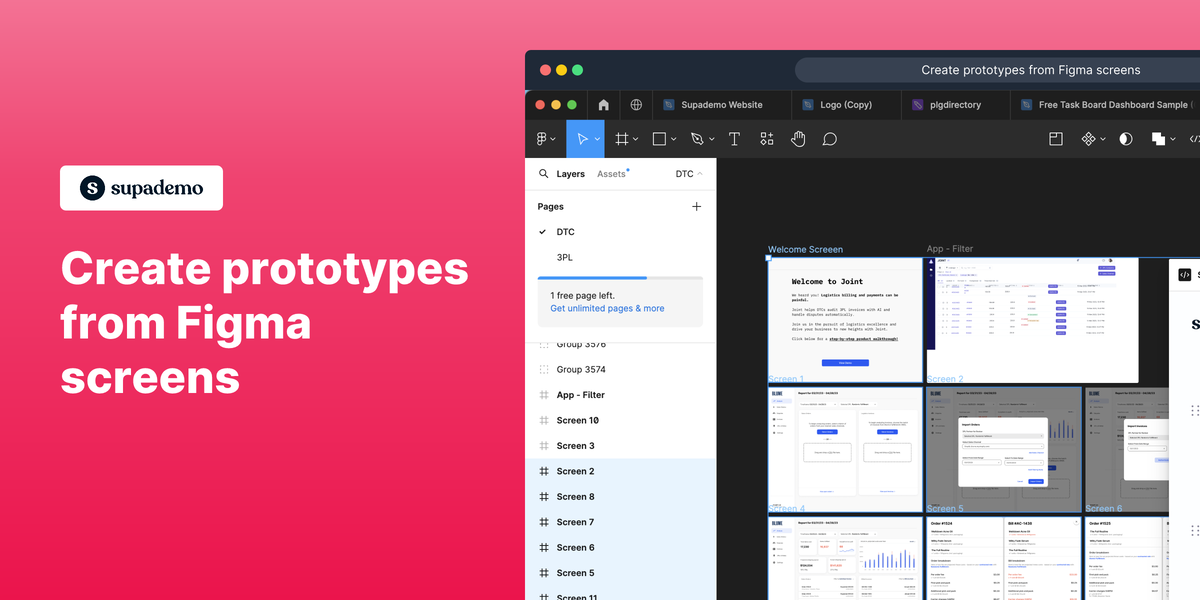Click the DTC page checkmark
Screen dimensions: 1200x600
(x=541, y=231)
